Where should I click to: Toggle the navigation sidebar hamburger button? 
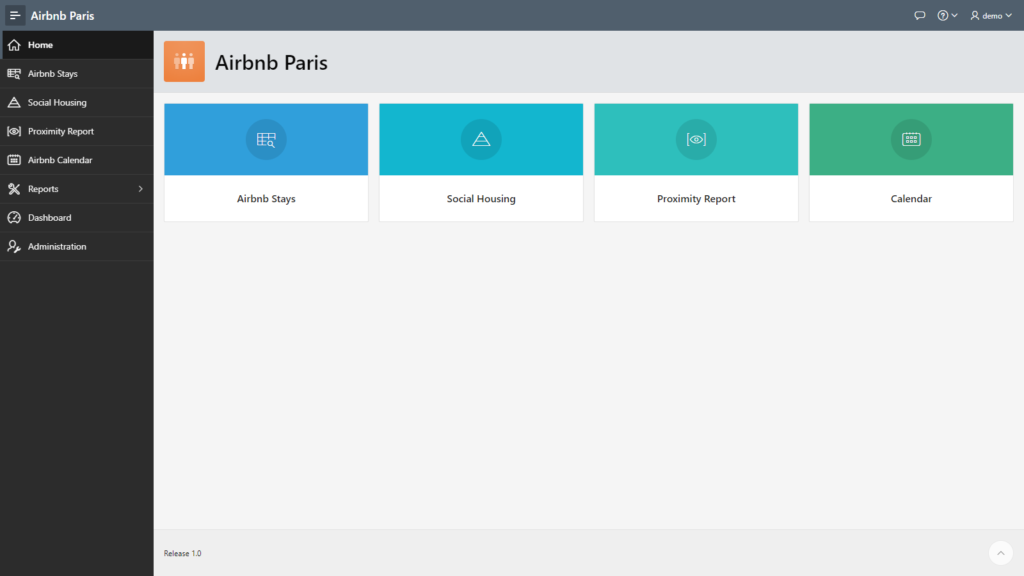pyautogui.click(x=14, y=15)
